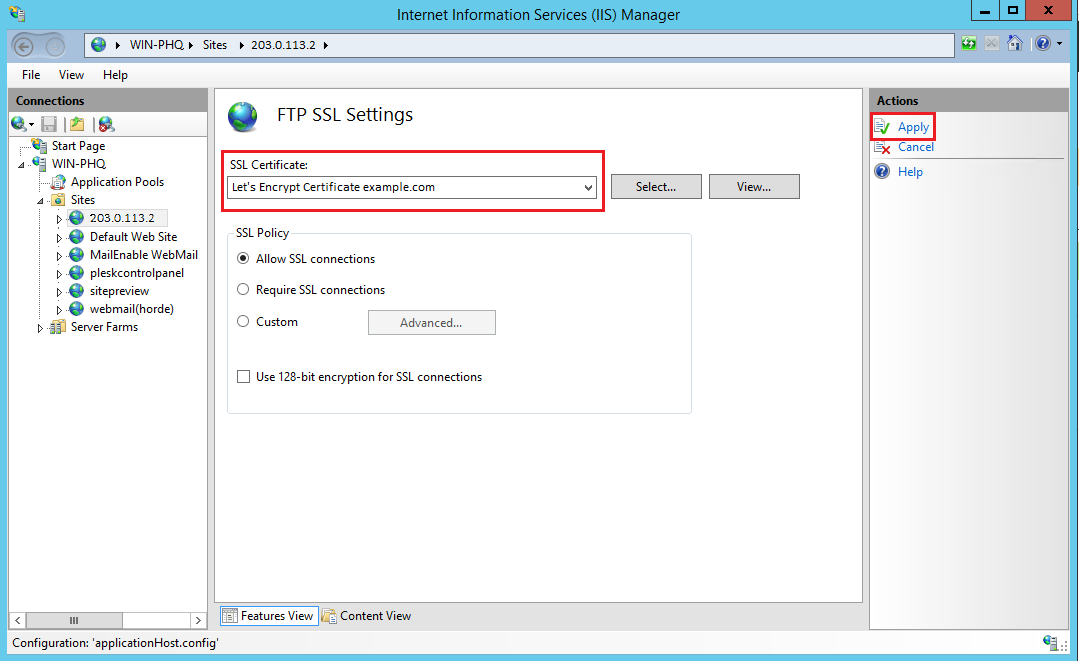The width and height of the screenshot is (1079, 661).
Task: Click the Connections pane horizontal scrollbar
Action: pyautogui.click(x=107, y=620)
